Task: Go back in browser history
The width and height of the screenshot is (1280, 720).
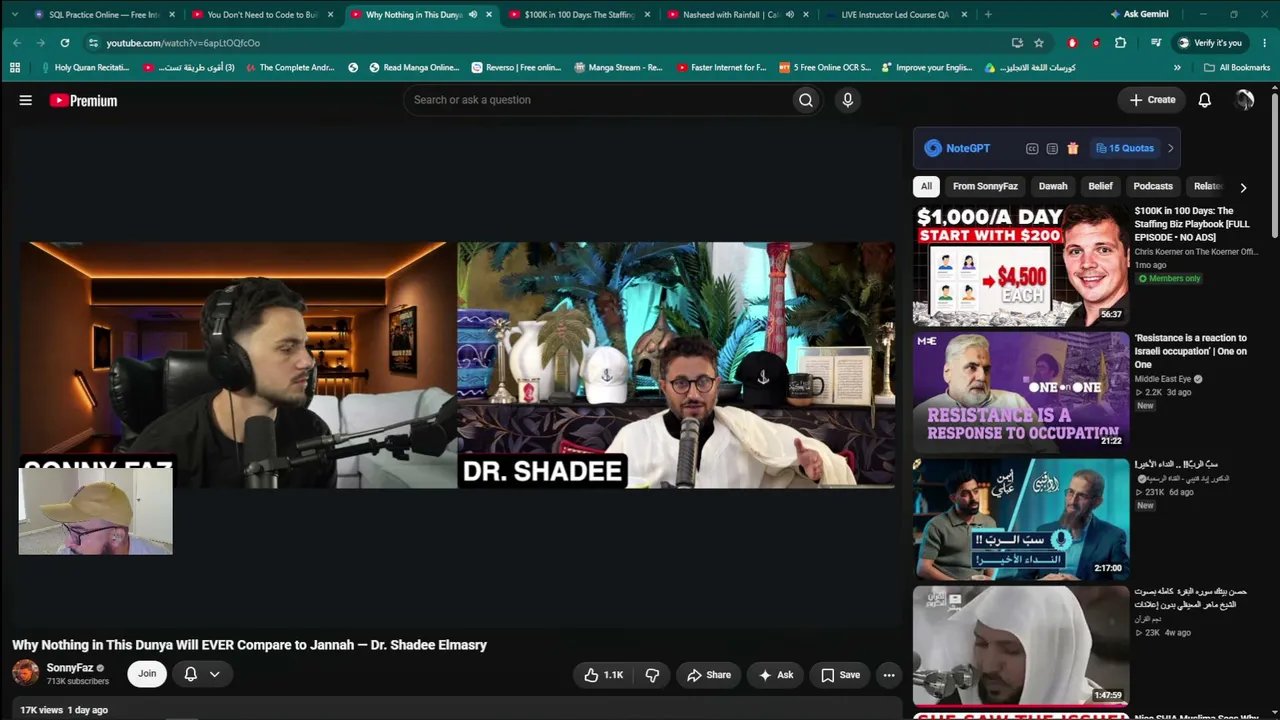Action: (17, 43)
